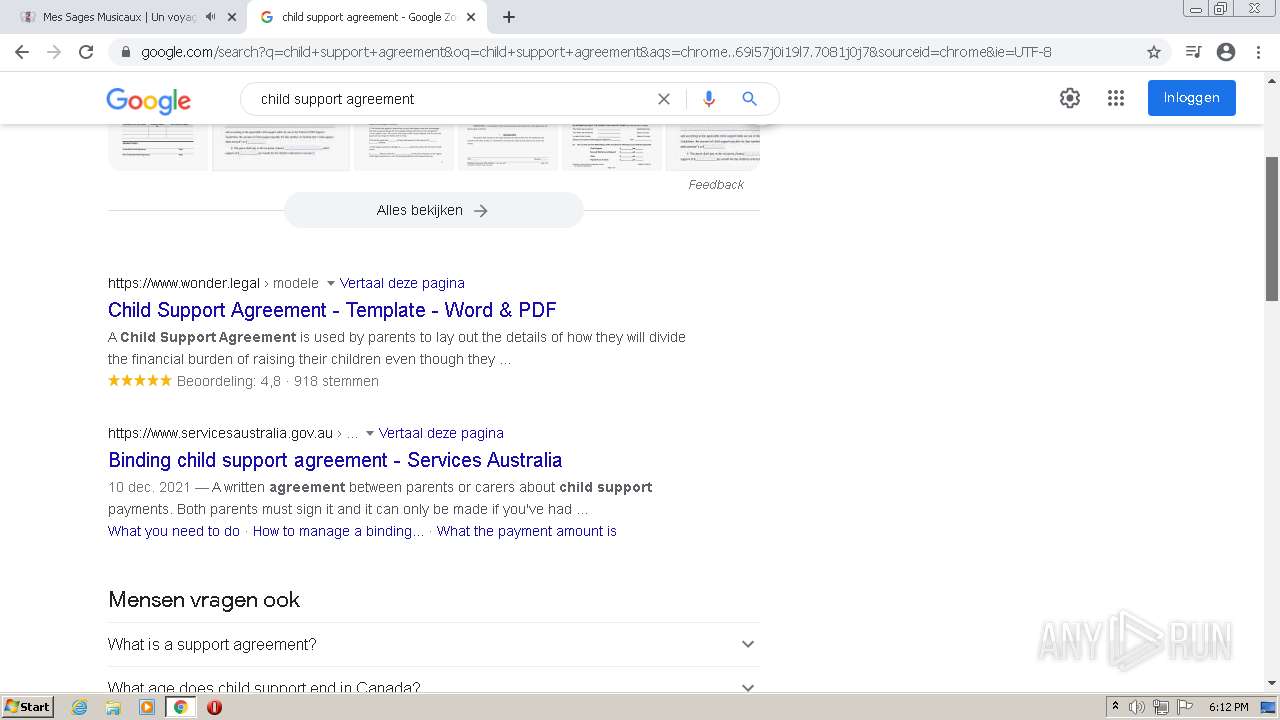Click the https://www.wonder.legal breadcrumb
1280x720 pixels.
pos(184,283)
